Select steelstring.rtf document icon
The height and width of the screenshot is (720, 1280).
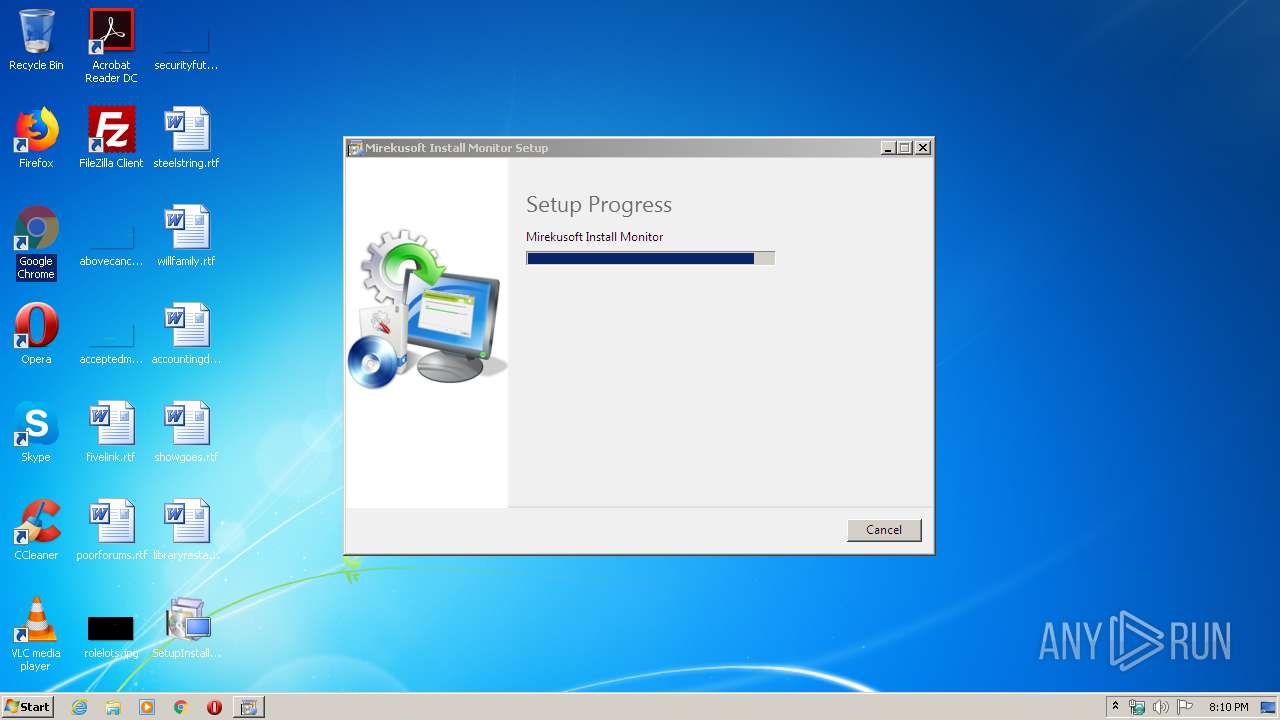186,138
